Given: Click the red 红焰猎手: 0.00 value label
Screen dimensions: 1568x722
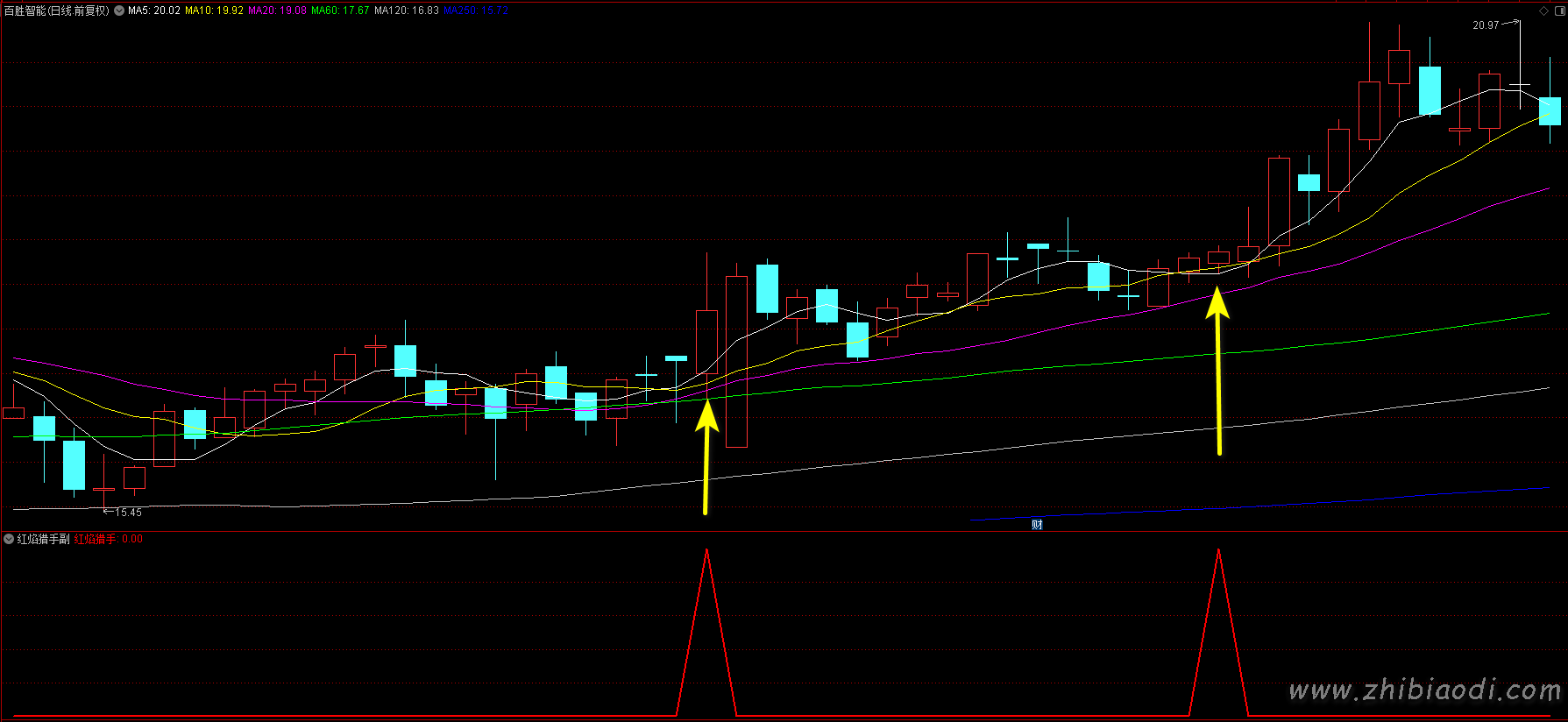Looking at the screenshot, I should (x=108, y=539).
